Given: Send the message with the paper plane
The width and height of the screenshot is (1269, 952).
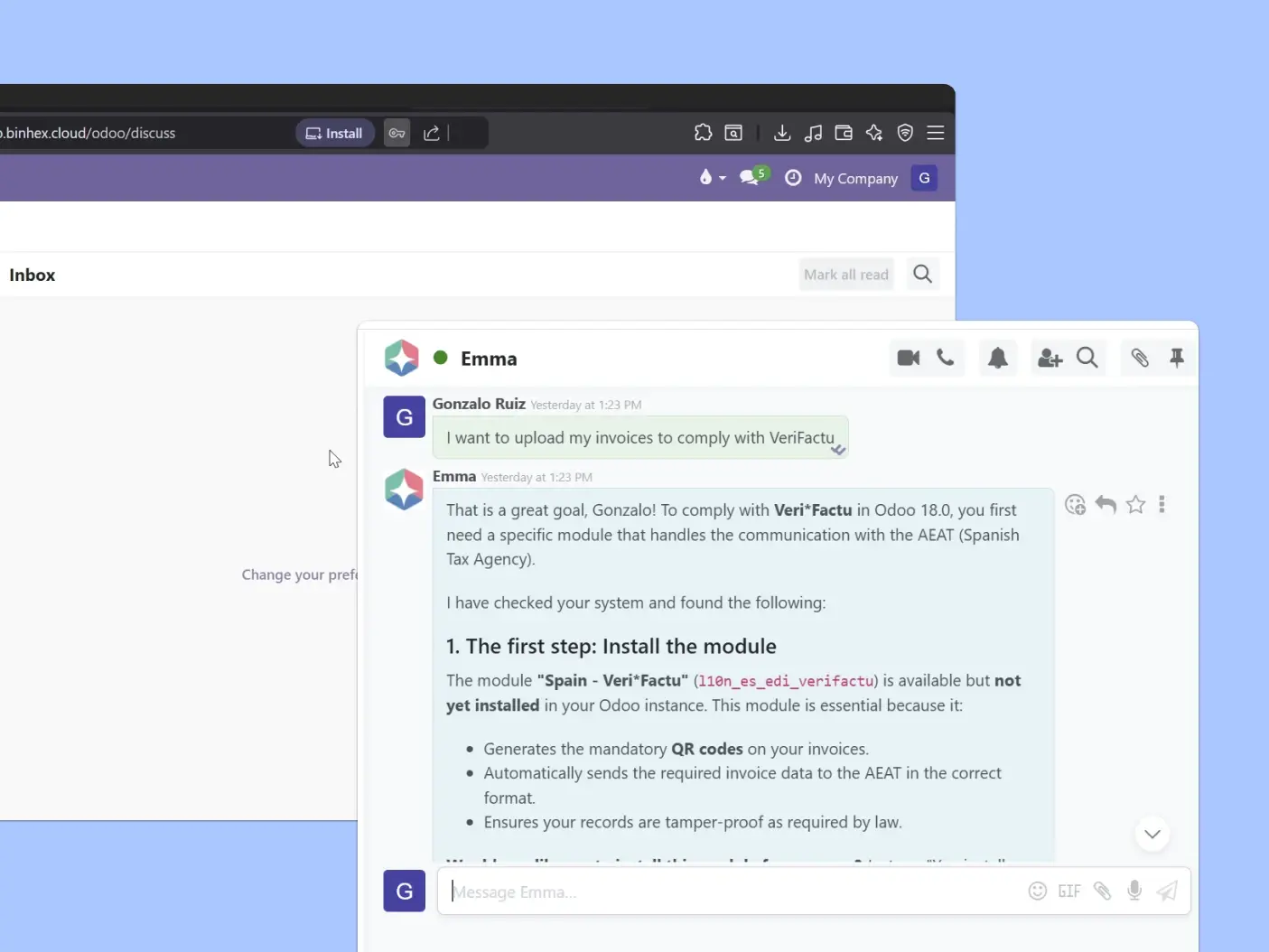Looking at the screenshot, I should pos(1167,891).
